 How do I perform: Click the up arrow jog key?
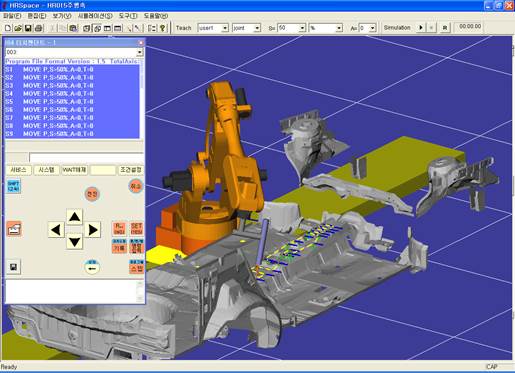(74, 217)
